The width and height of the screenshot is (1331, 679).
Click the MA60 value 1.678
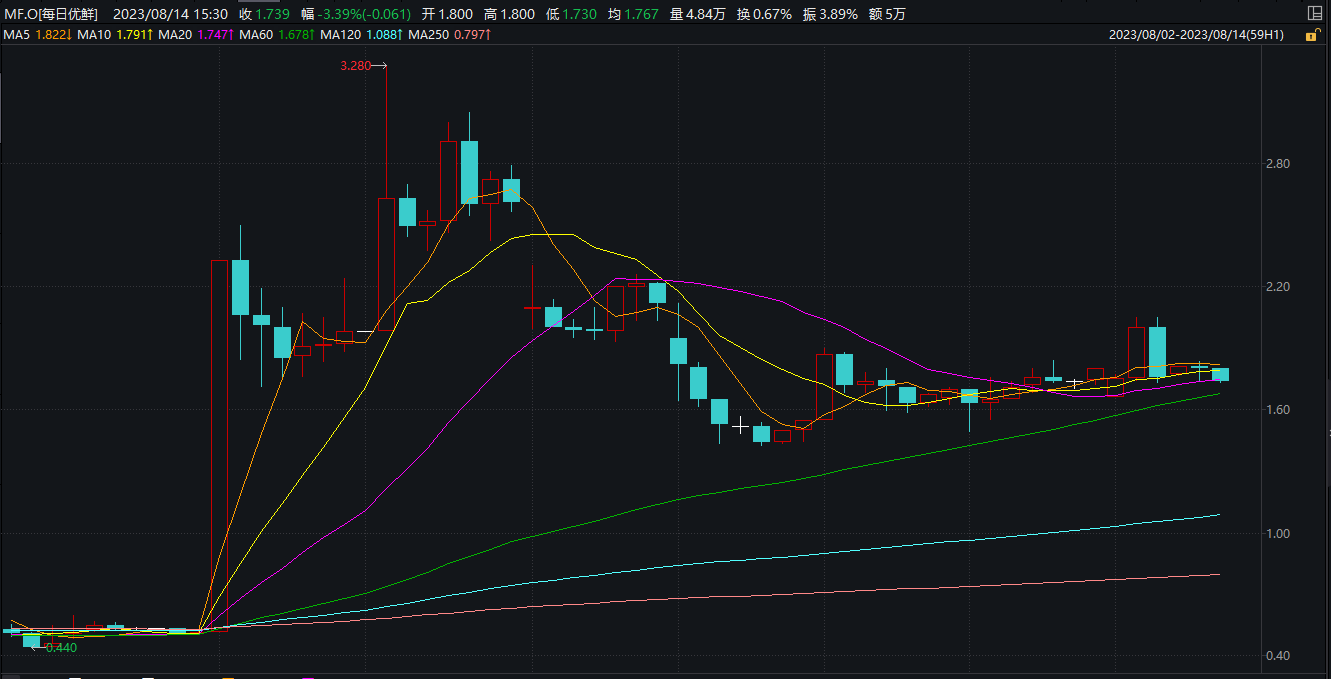pos(292,35)
